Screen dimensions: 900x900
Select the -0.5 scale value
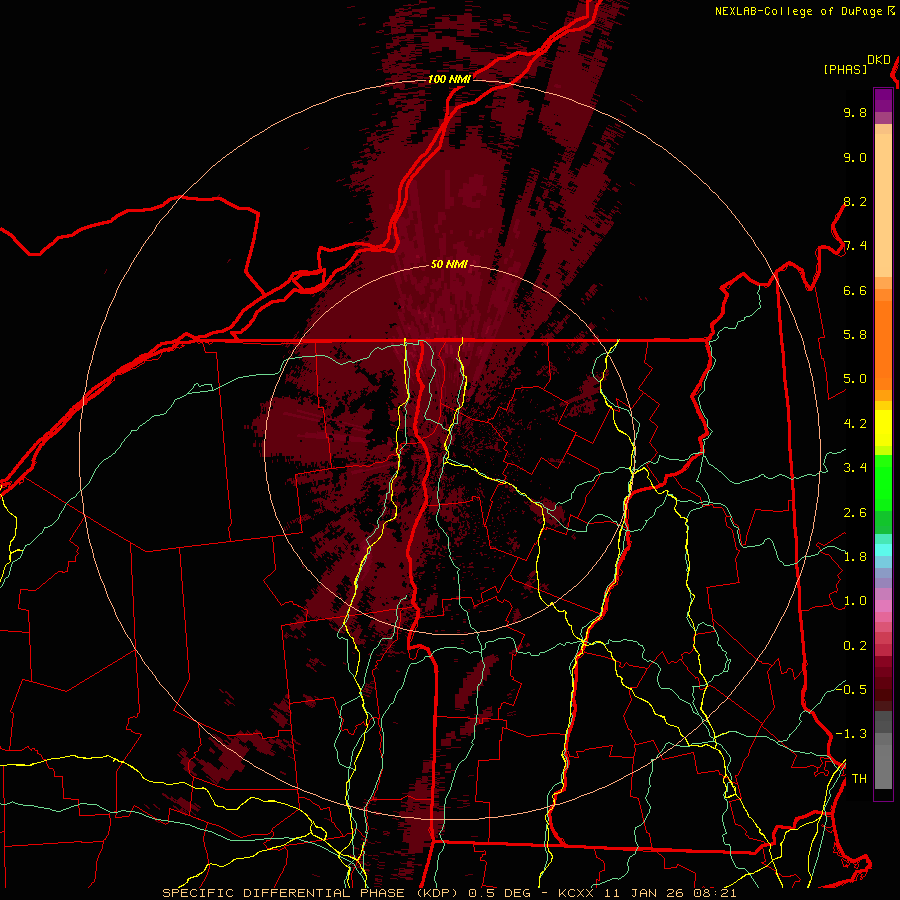tap(851, 689)
